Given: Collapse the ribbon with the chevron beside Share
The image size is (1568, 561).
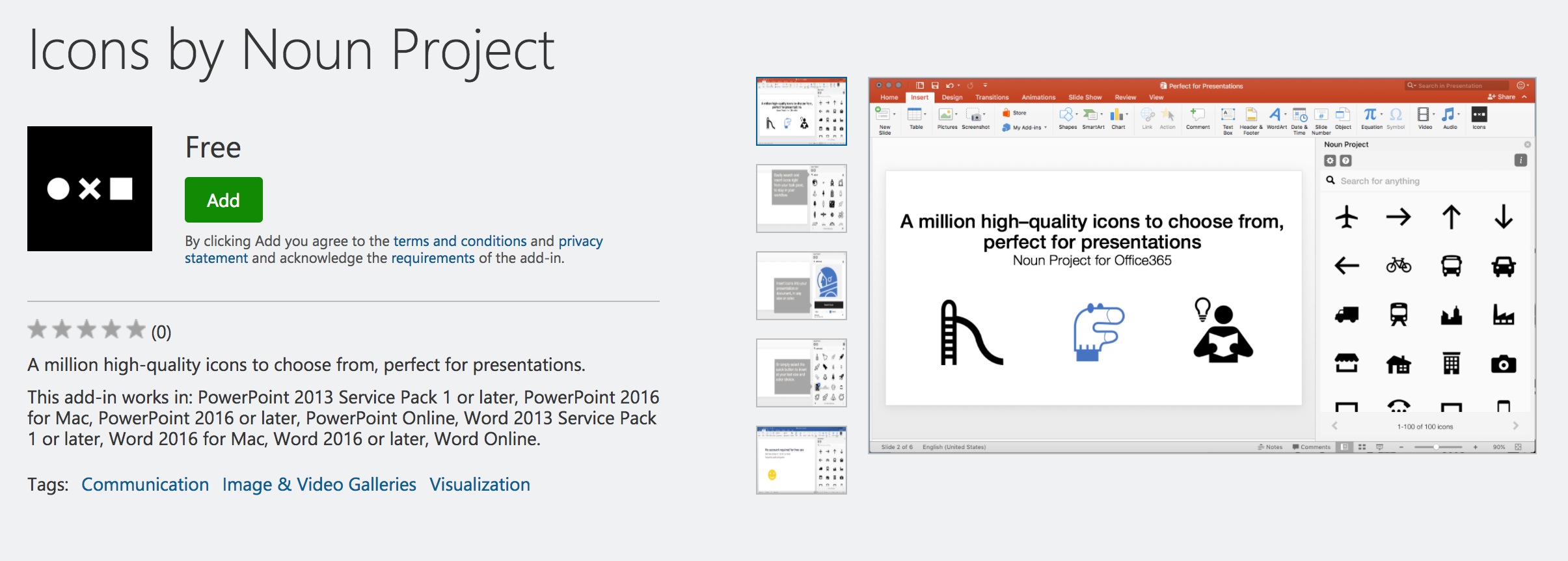Looking at the screenshot, I should pos(1524,97).
